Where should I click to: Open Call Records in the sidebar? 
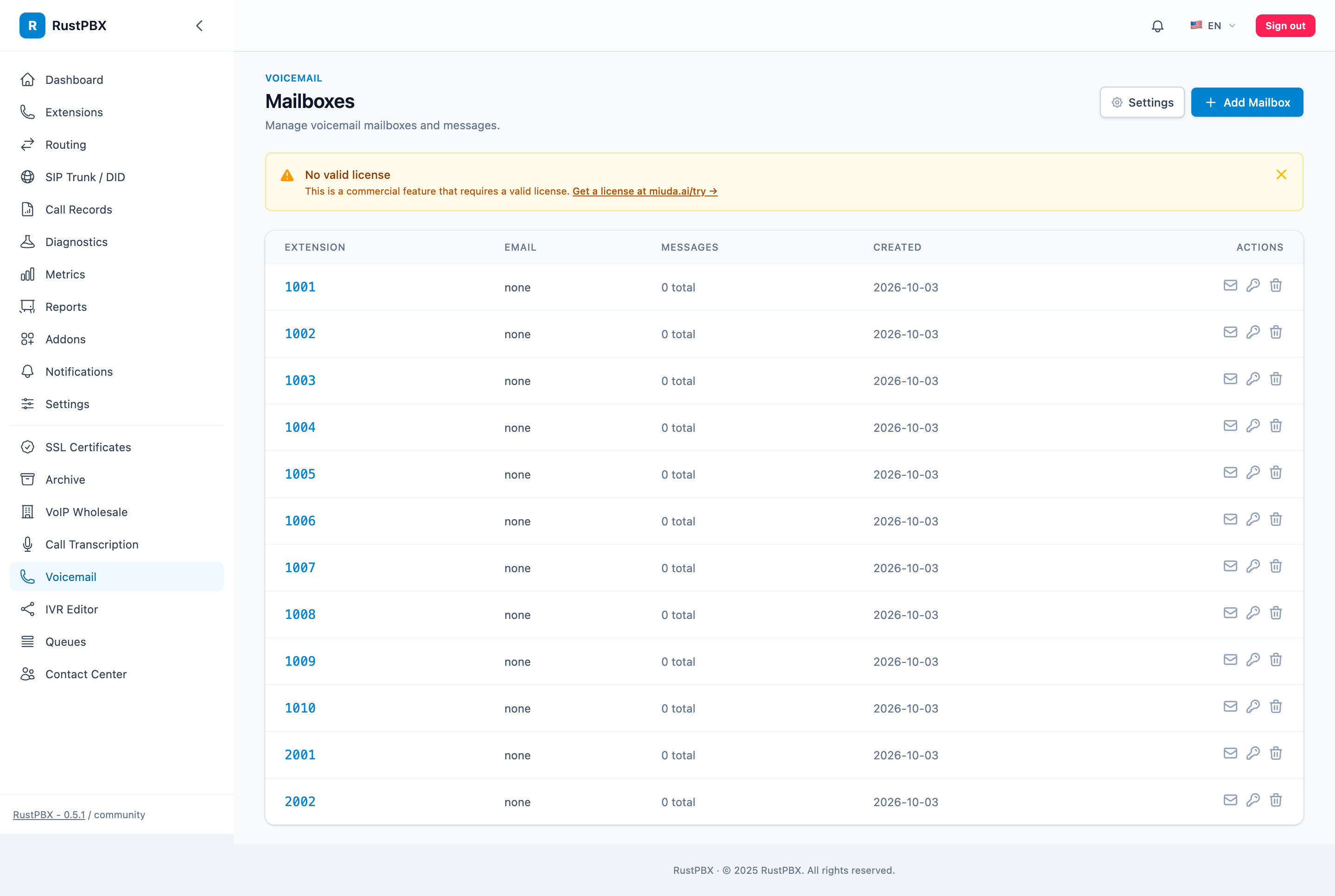[117, 210]
